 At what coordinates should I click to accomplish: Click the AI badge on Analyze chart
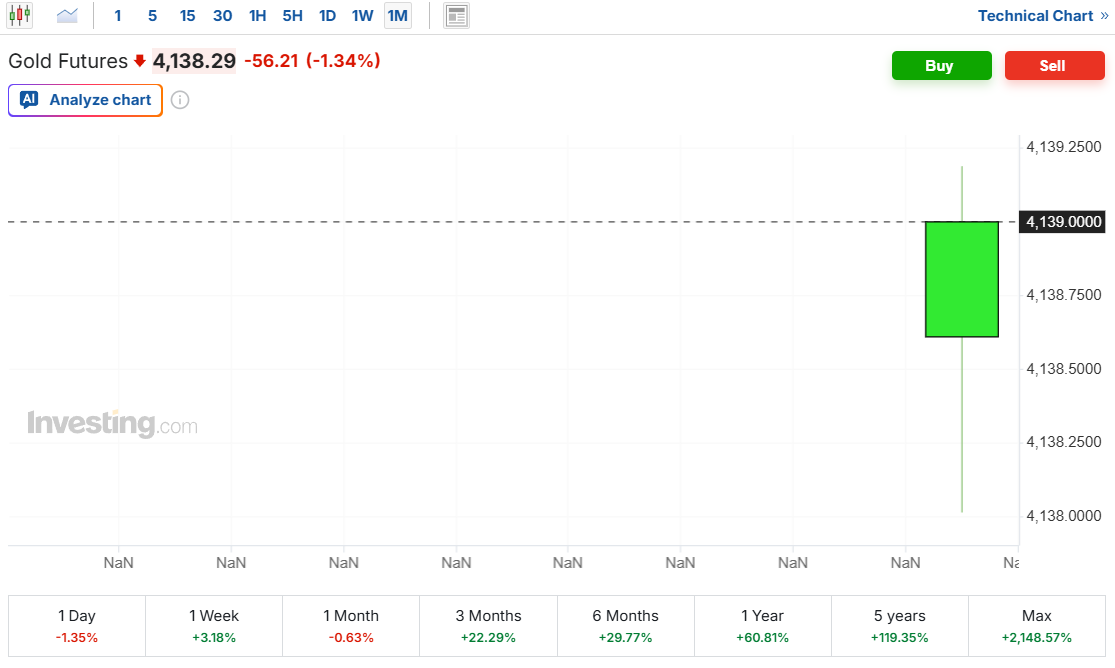pos(29,100)
